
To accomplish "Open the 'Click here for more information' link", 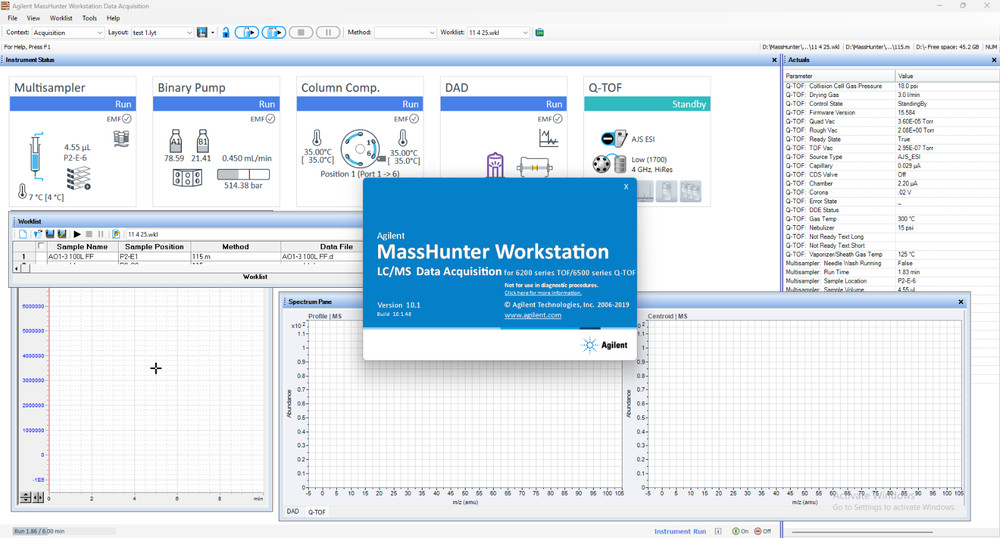I will pos(543,293).
